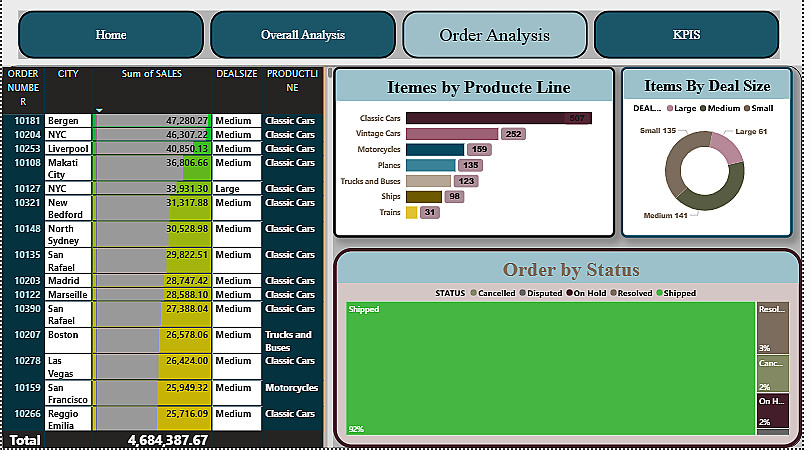Sort by DEALSIZE column header

point(237,74)
